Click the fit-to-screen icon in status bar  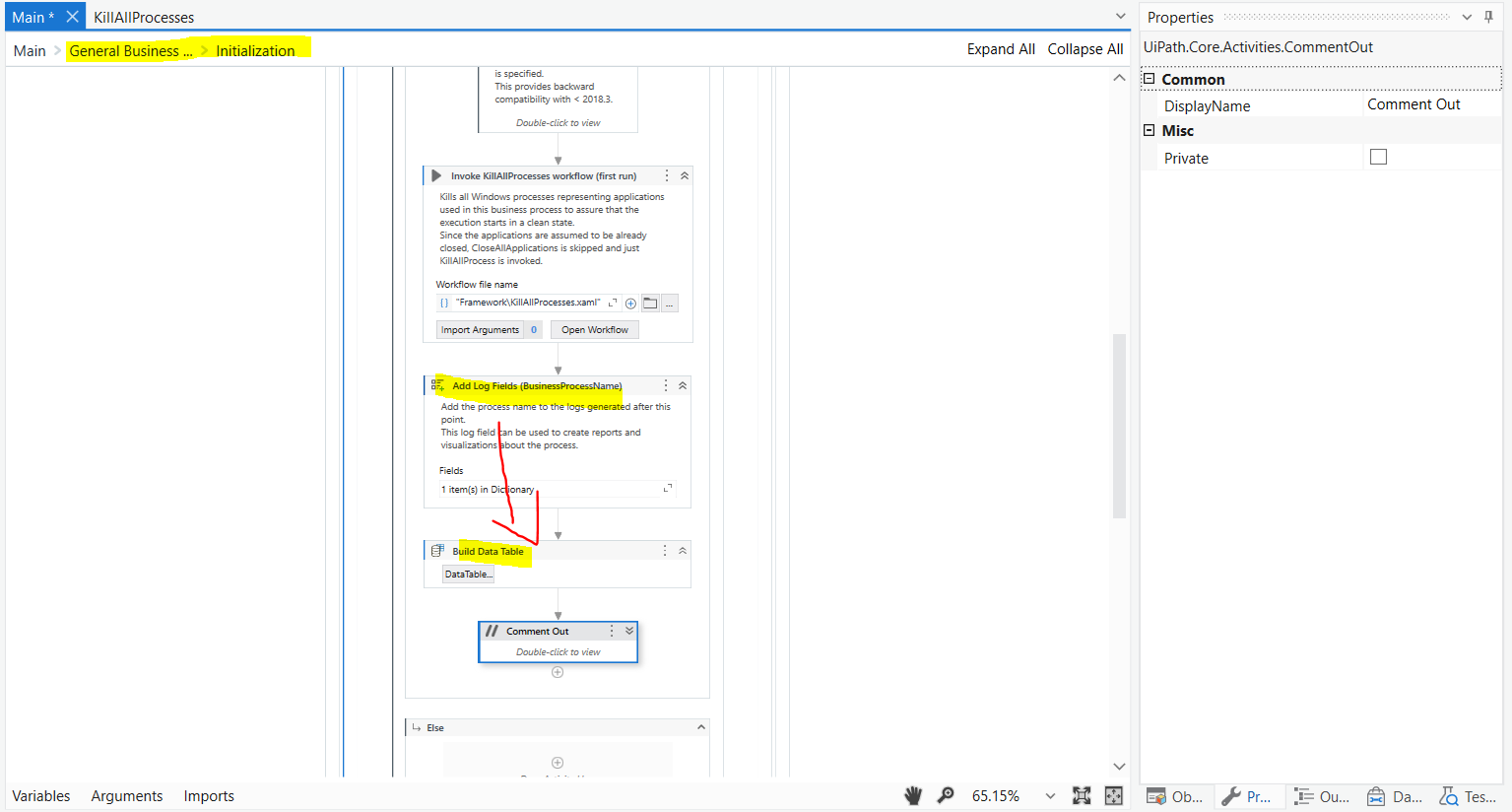pyautogui.click(x=1081, y=795)
